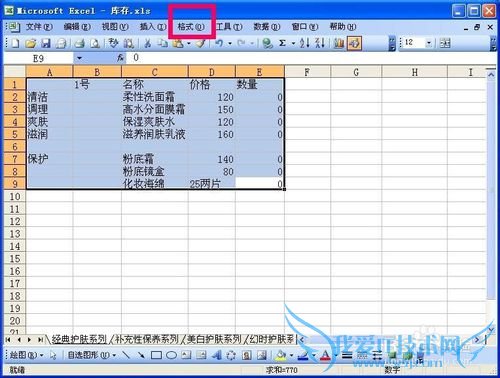This screenshot has height=378, width=500.
Task: Click the vertical scrollbar up arrow
Action: pos(491,75)
